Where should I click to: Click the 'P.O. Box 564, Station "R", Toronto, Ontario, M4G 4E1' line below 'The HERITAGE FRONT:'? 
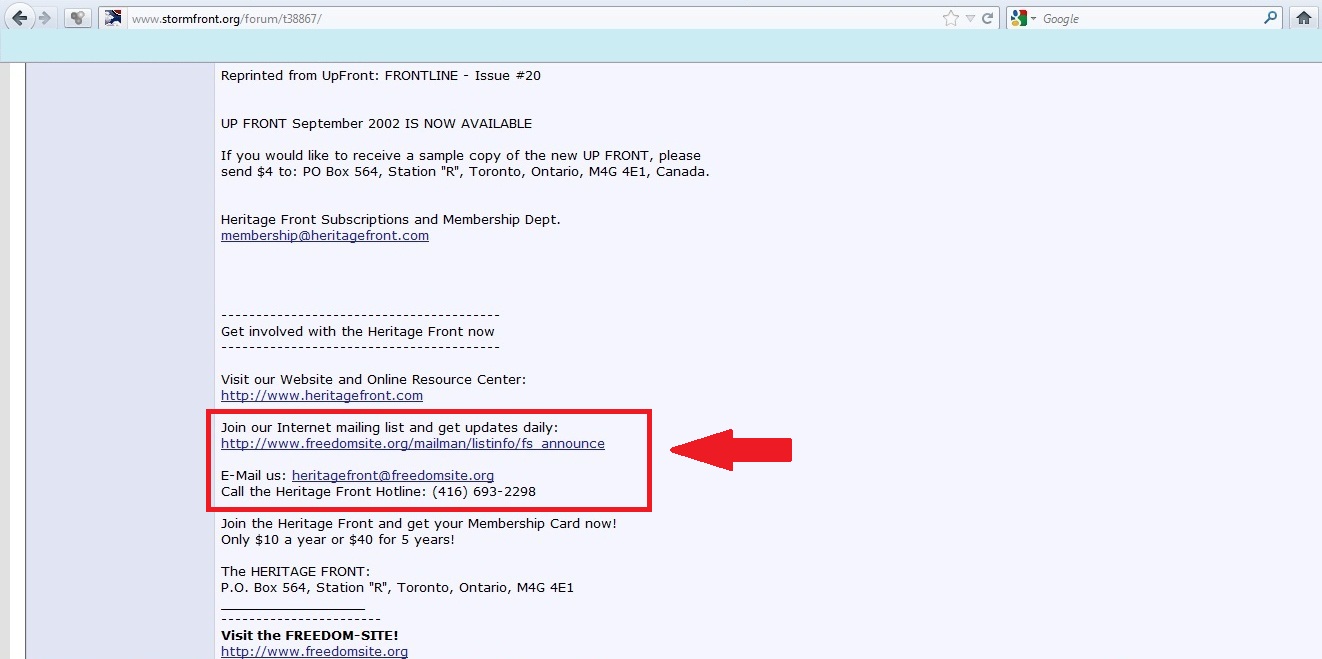[x=398, y=588]
